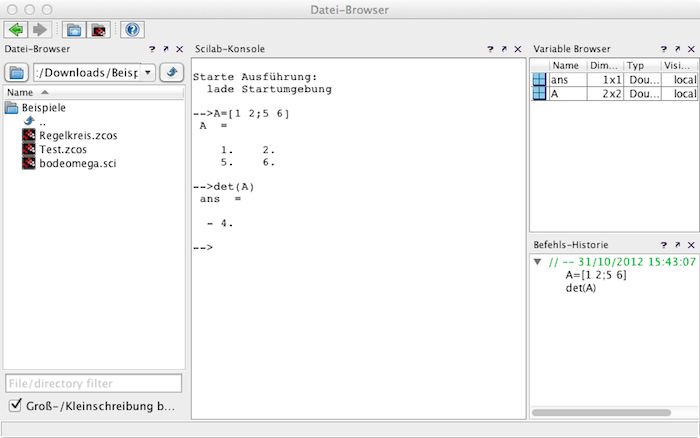Screen dimensions: 700x438
Task: Click the console line -->det(A)
Action: point(224,187)
